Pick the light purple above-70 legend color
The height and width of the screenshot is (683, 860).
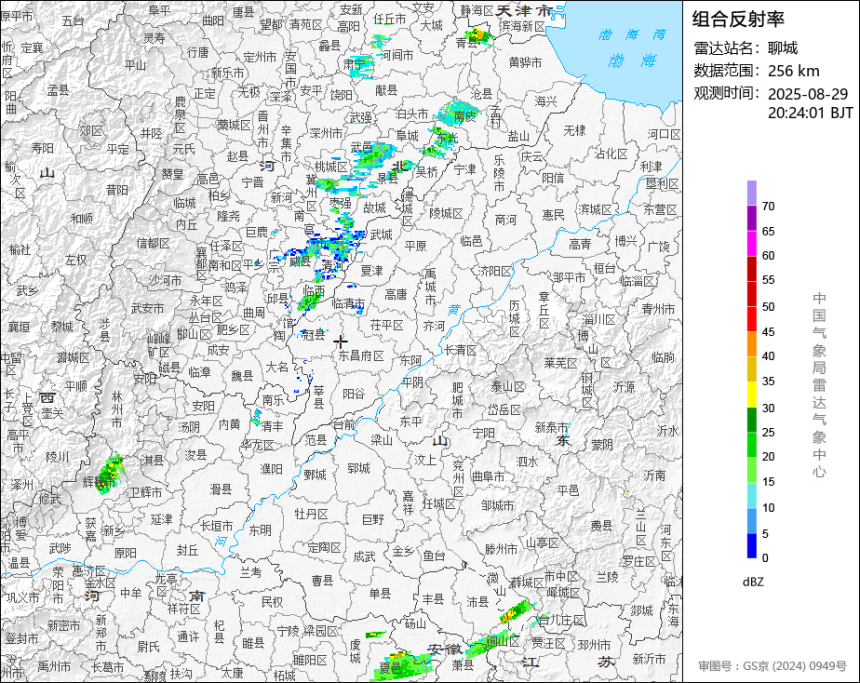pos(751,193)
